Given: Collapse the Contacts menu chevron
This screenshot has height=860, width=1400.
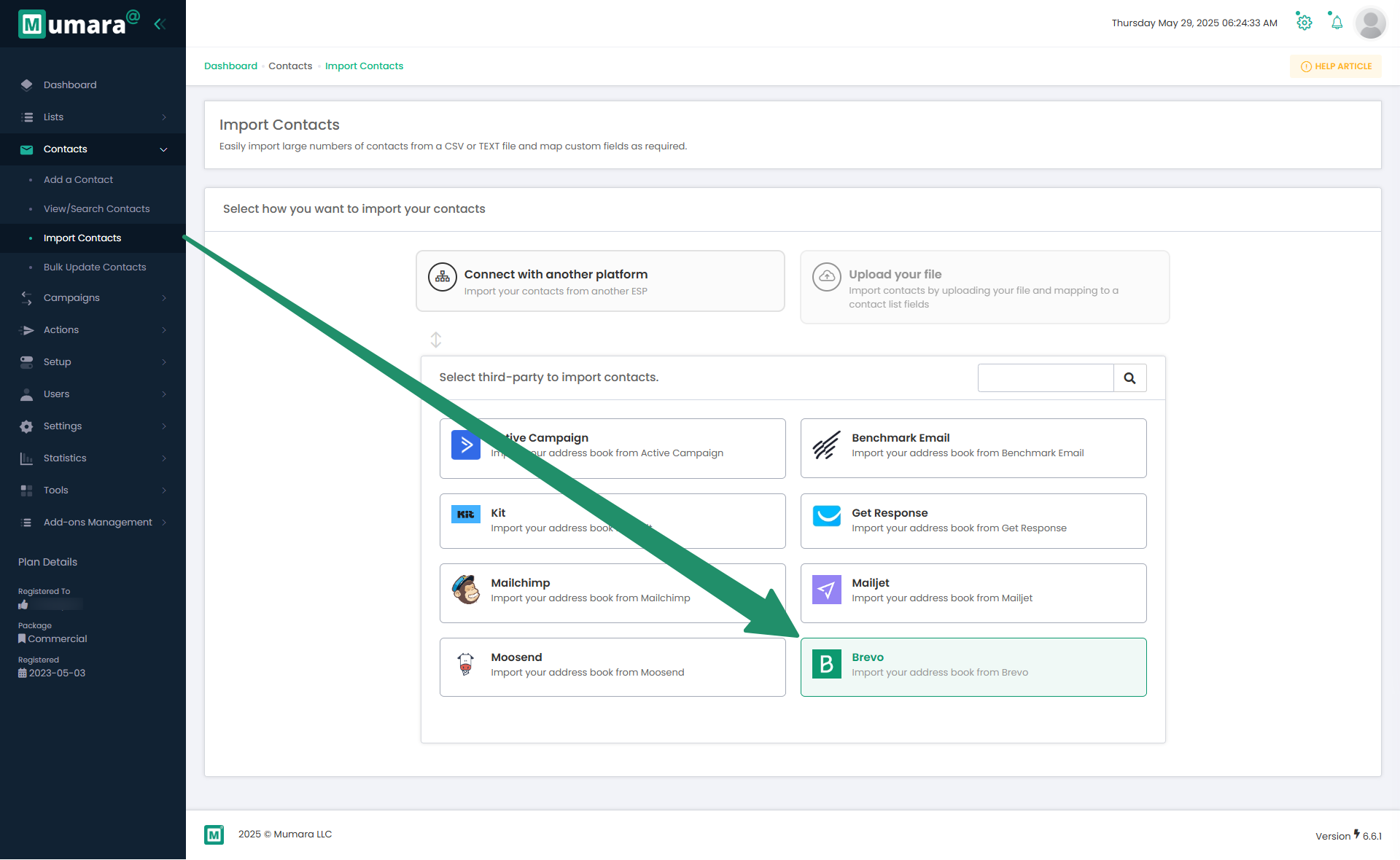Looking at the screenshot, I should click(164, 149).
